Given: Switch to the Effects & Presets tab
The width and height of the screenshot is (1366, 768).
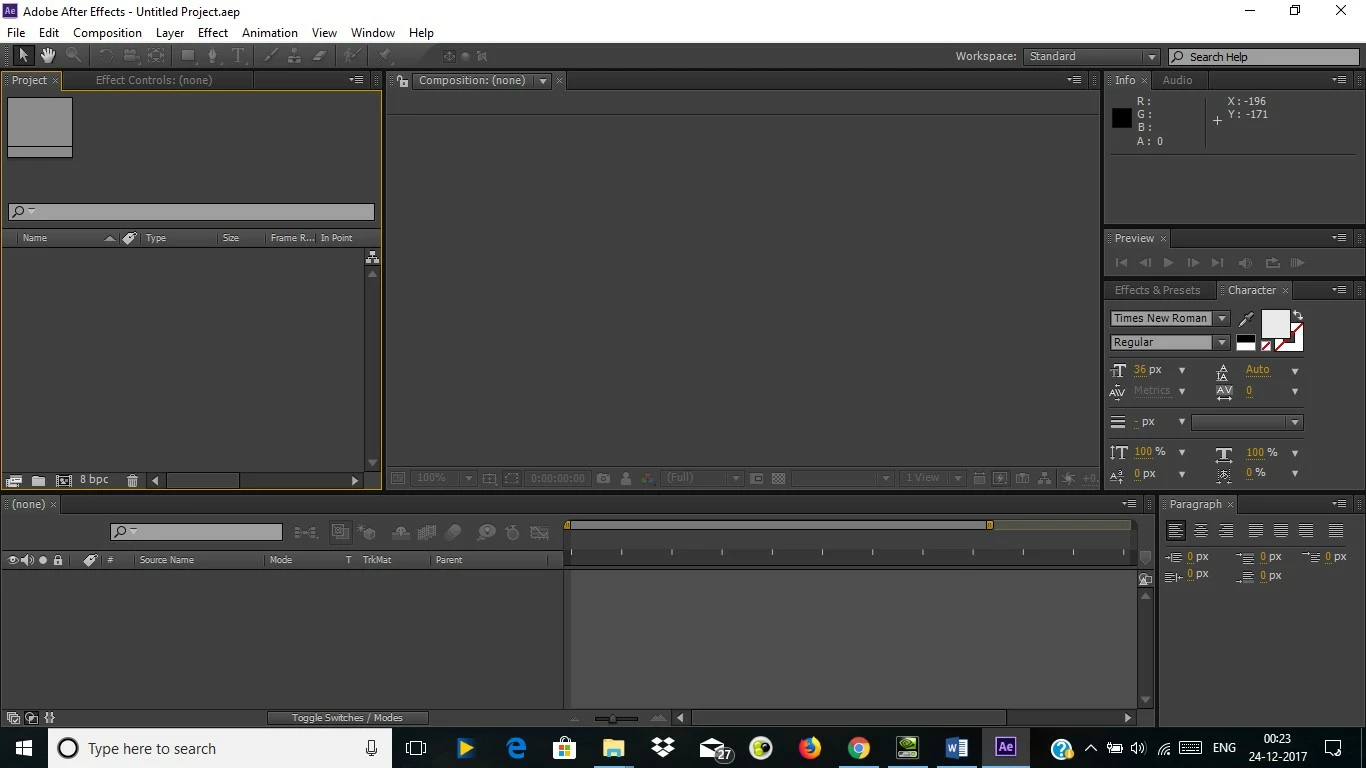Looking at the screenshot, I should click(x=1157, y=290).
